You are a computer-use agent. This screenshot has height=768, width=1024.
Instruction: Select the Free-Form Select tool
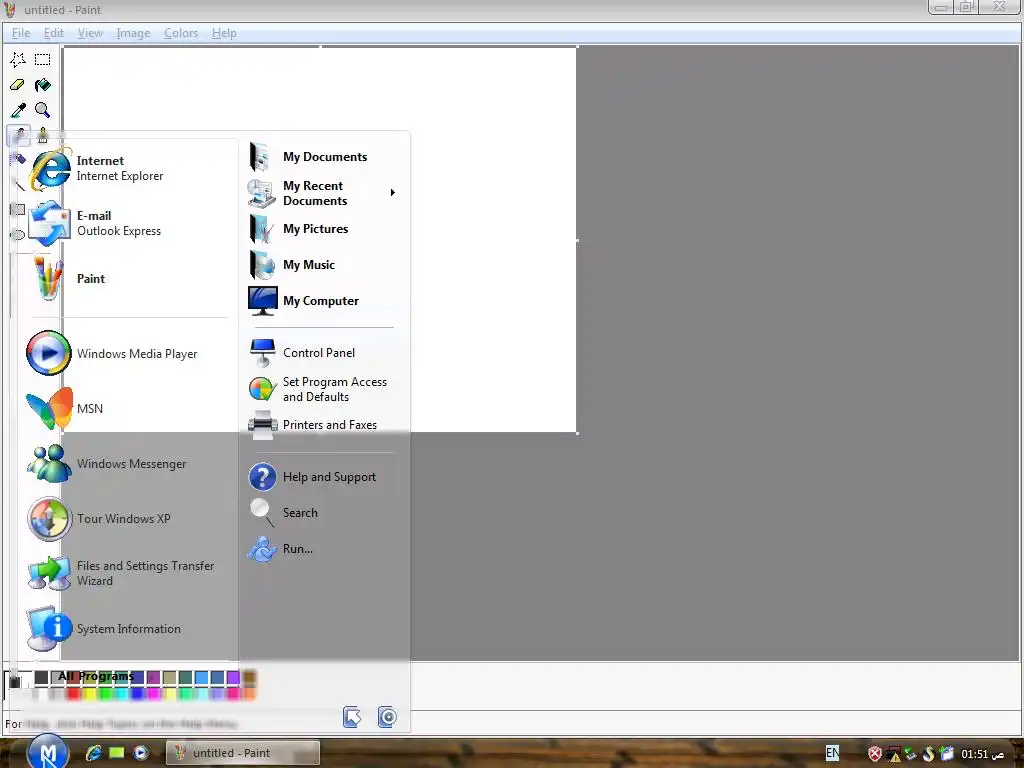[x=18, y=59]
